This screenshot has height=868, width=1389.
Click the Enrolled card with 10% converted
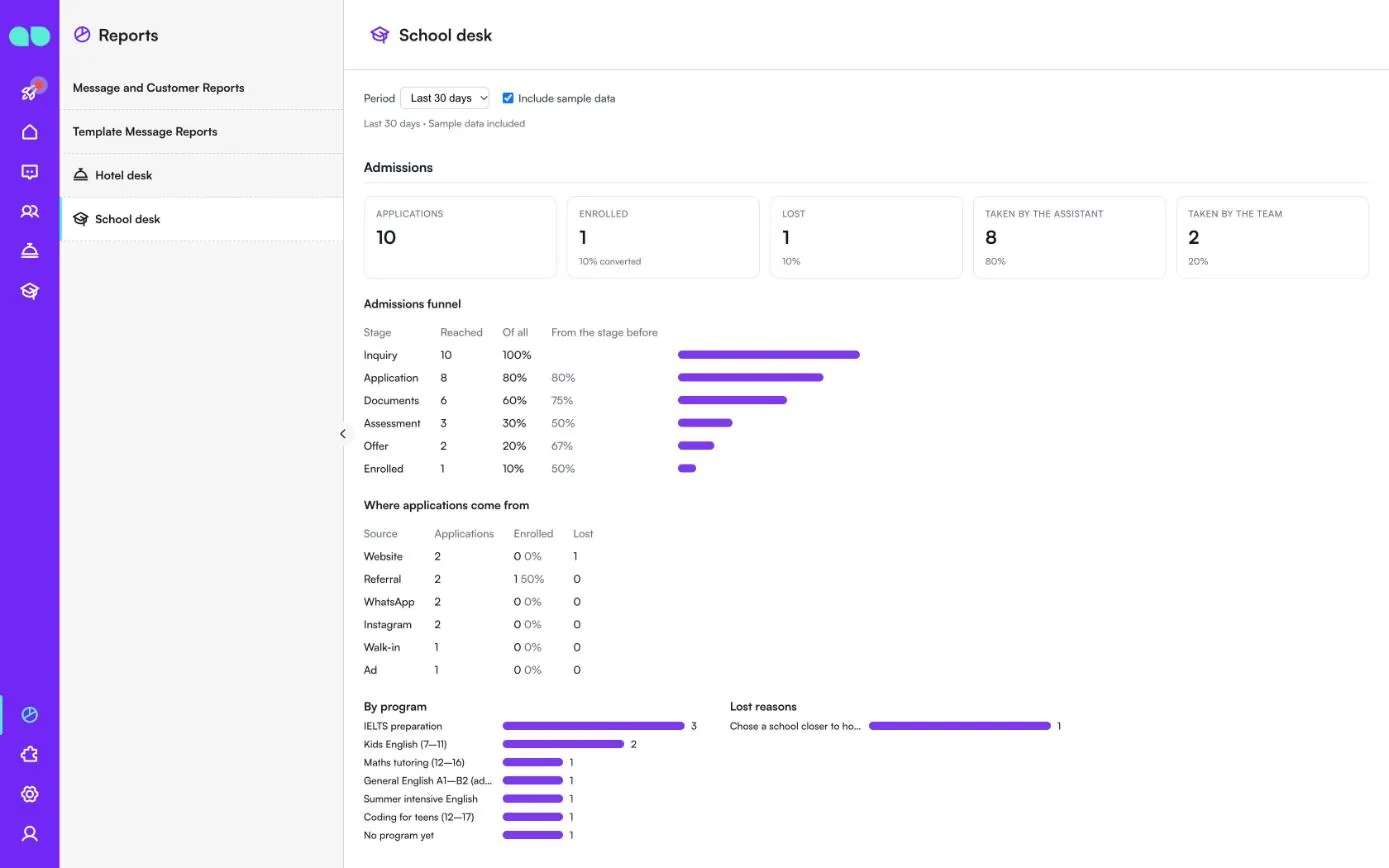663,237
